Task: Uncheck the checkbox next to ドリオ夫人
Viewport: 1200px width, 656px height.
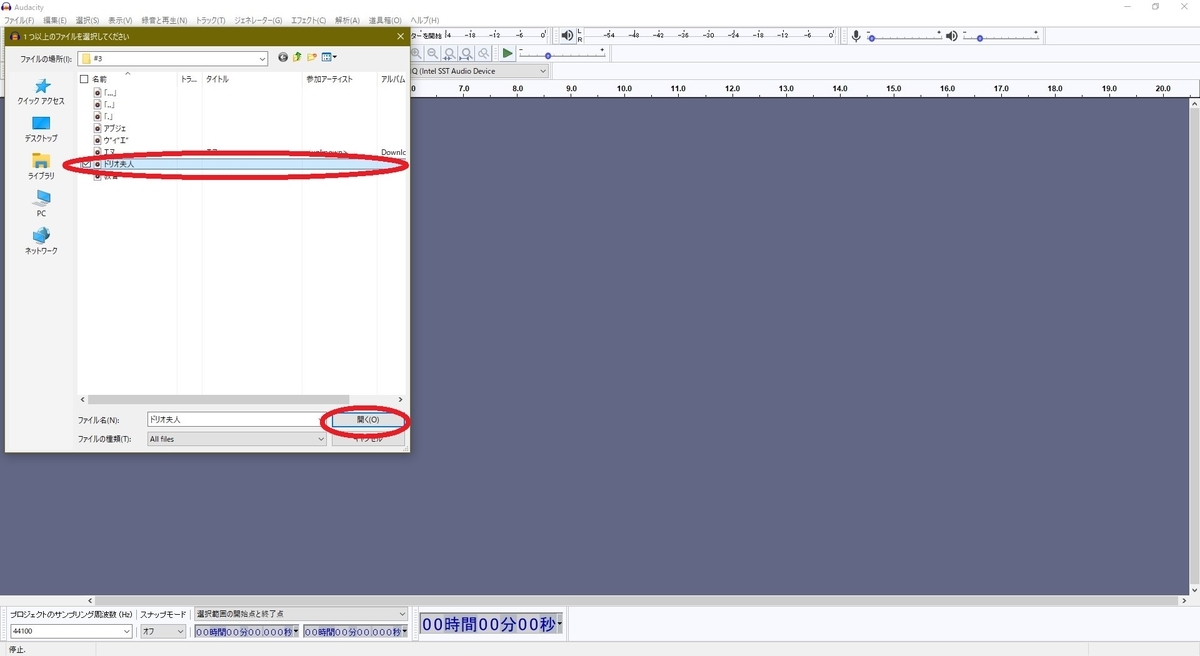Action: tap(85, 163)
